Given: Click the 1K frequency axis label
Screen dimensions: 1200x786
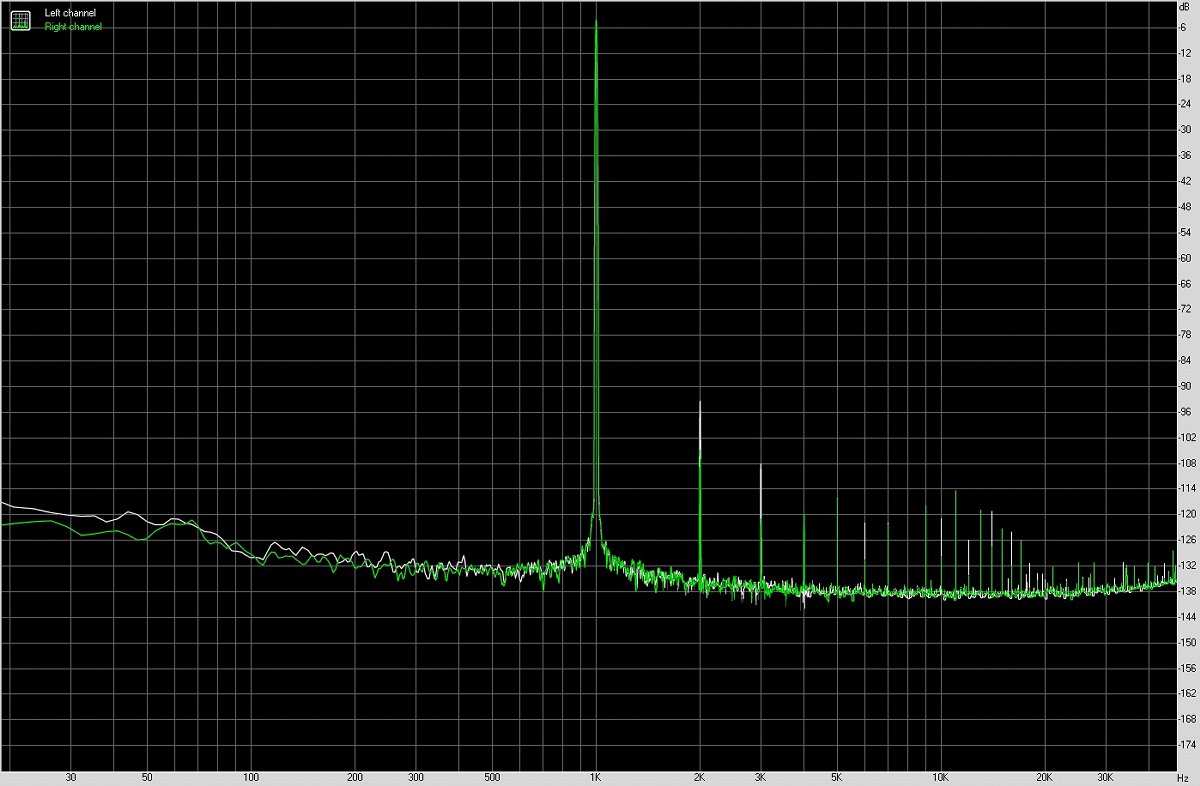Looking at the screenshot, I should coord(597,775).
